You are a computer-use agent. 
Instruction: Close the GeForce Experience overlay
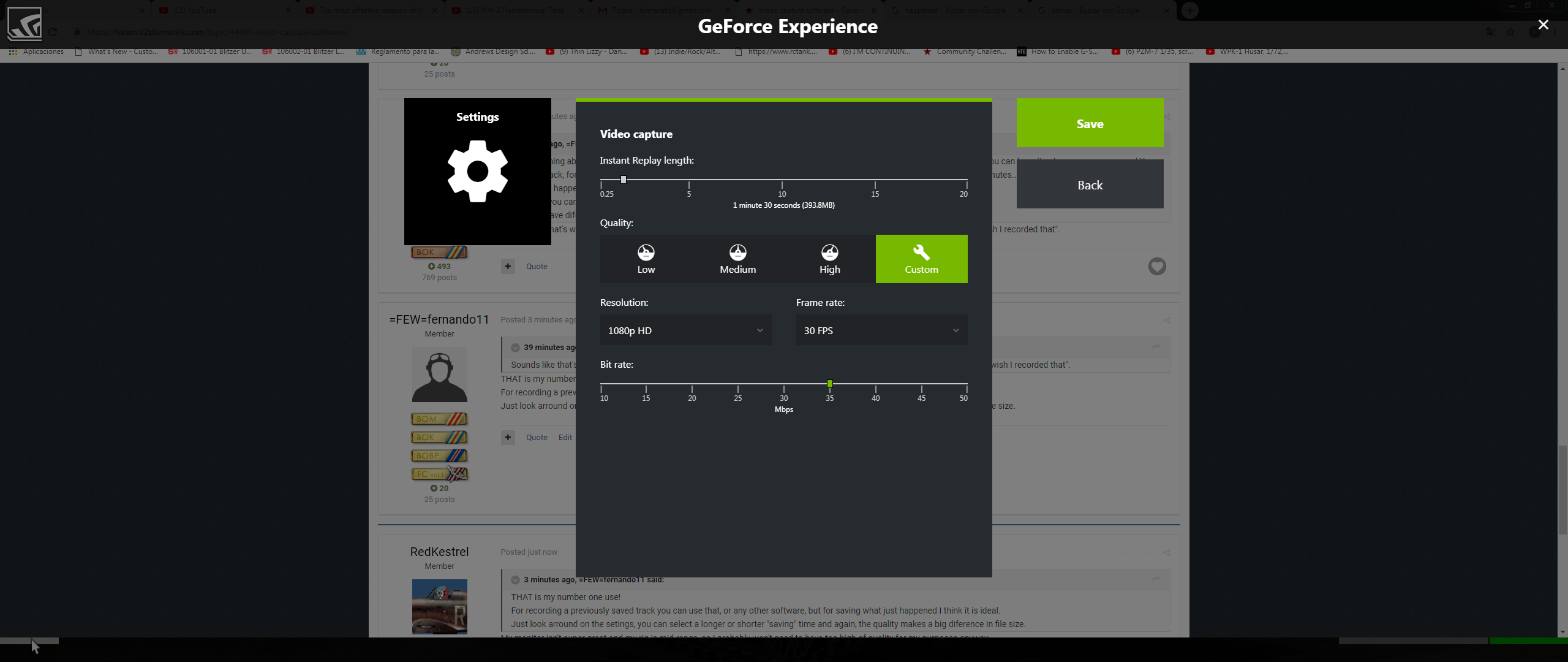coord(1543,25)
